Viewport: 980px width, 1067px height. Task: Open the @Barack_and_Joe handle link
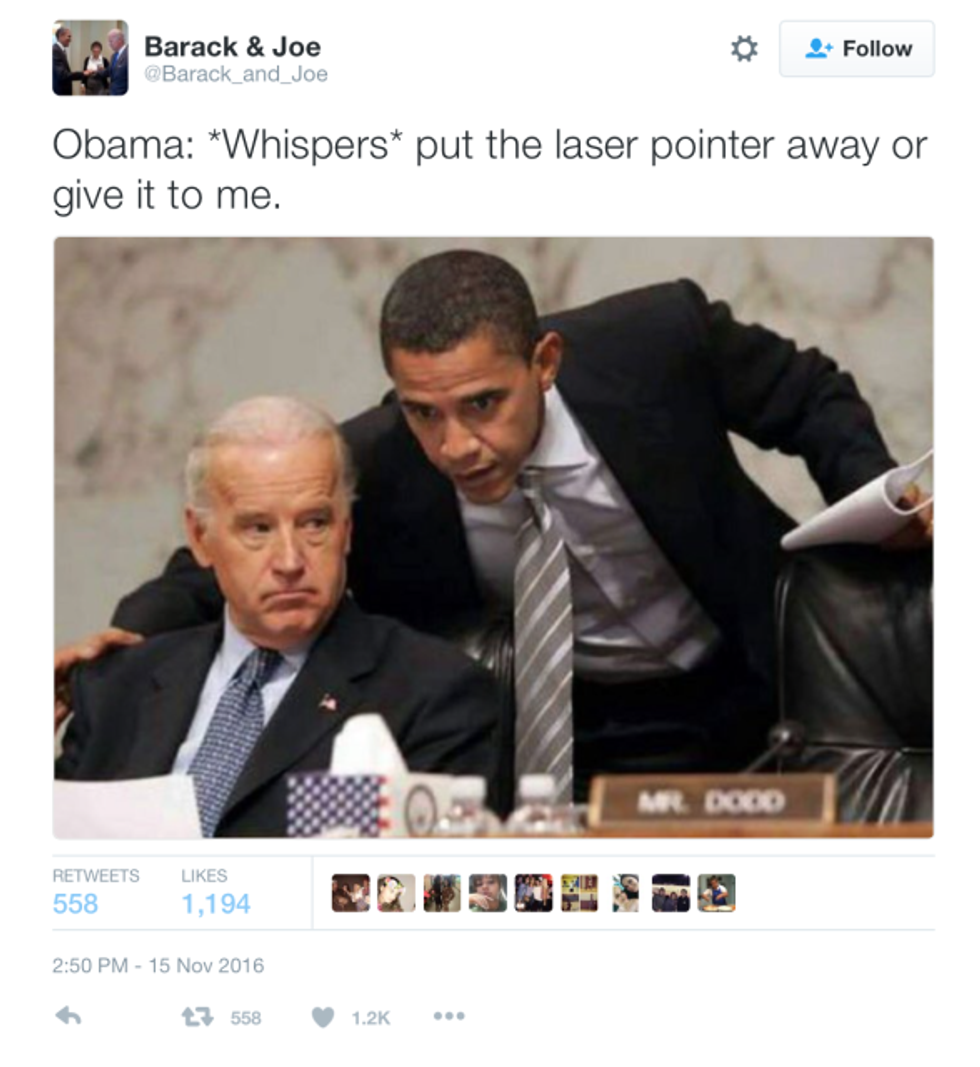point(236,74)
